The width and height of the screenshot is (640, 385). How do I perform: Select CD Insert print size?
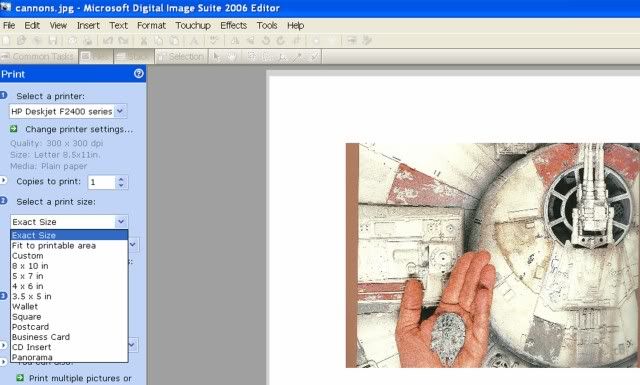(69, 347)
